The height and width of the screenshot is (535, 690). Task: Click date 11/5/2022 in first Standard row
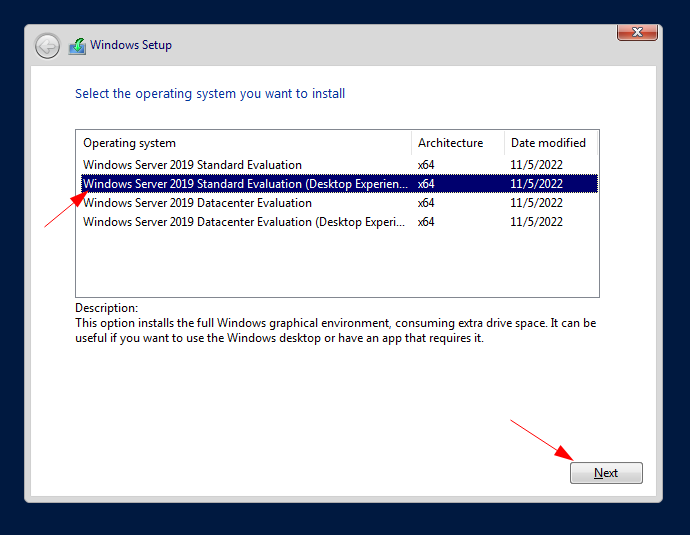(x=536, y=165)
